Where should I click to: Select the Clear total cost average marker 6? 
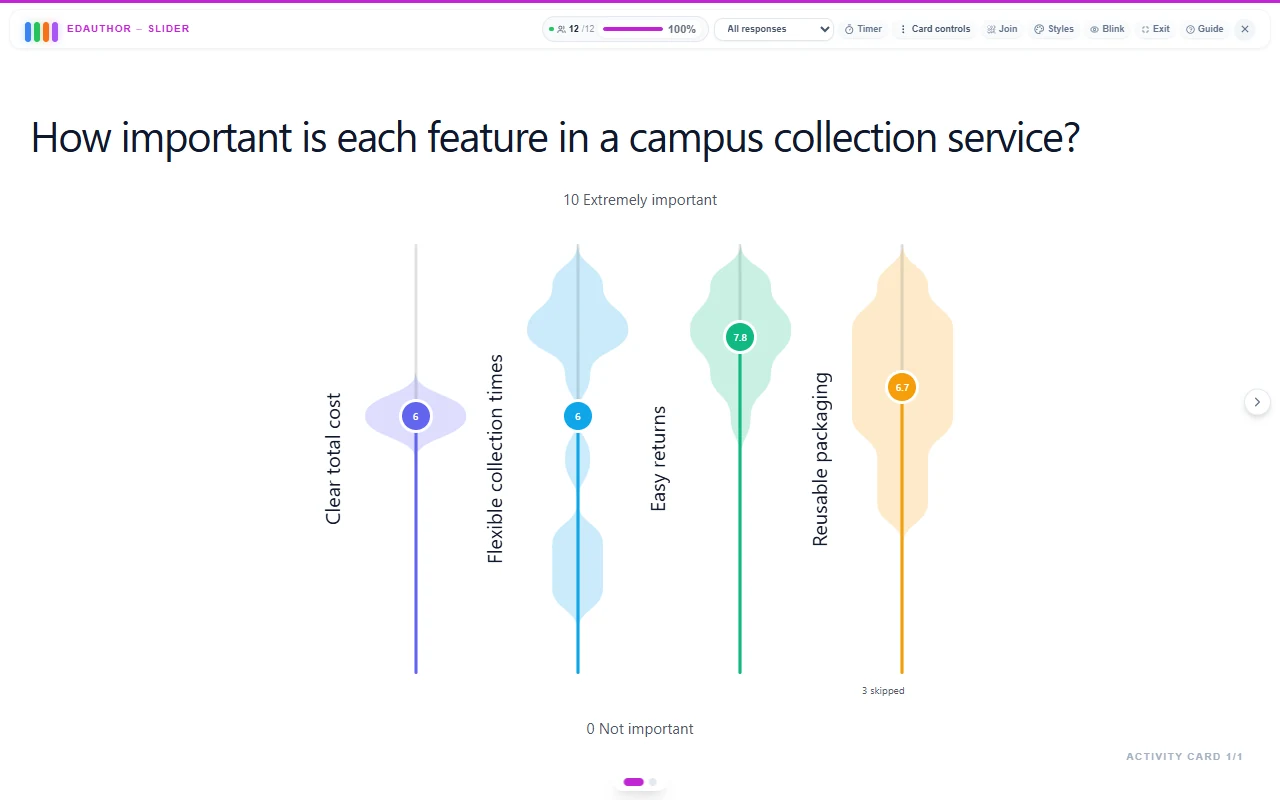point(416,416)
